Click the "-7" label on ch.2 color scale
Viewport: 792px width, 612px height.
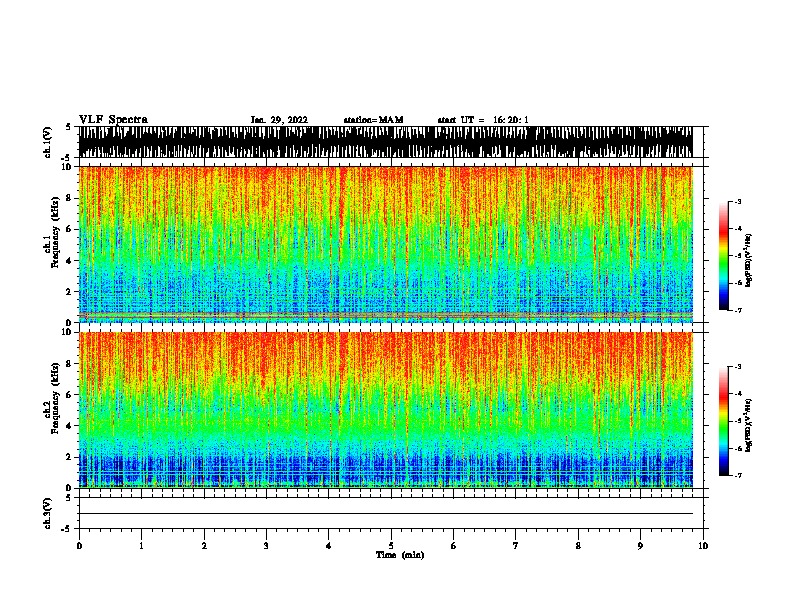pos(737,475)
